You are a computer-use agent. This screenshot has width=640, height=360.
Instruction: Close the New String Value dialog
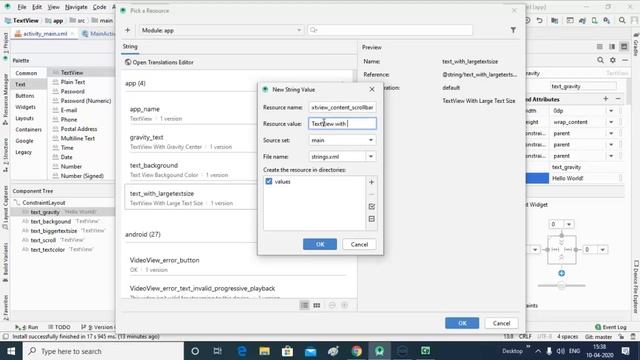372,89
